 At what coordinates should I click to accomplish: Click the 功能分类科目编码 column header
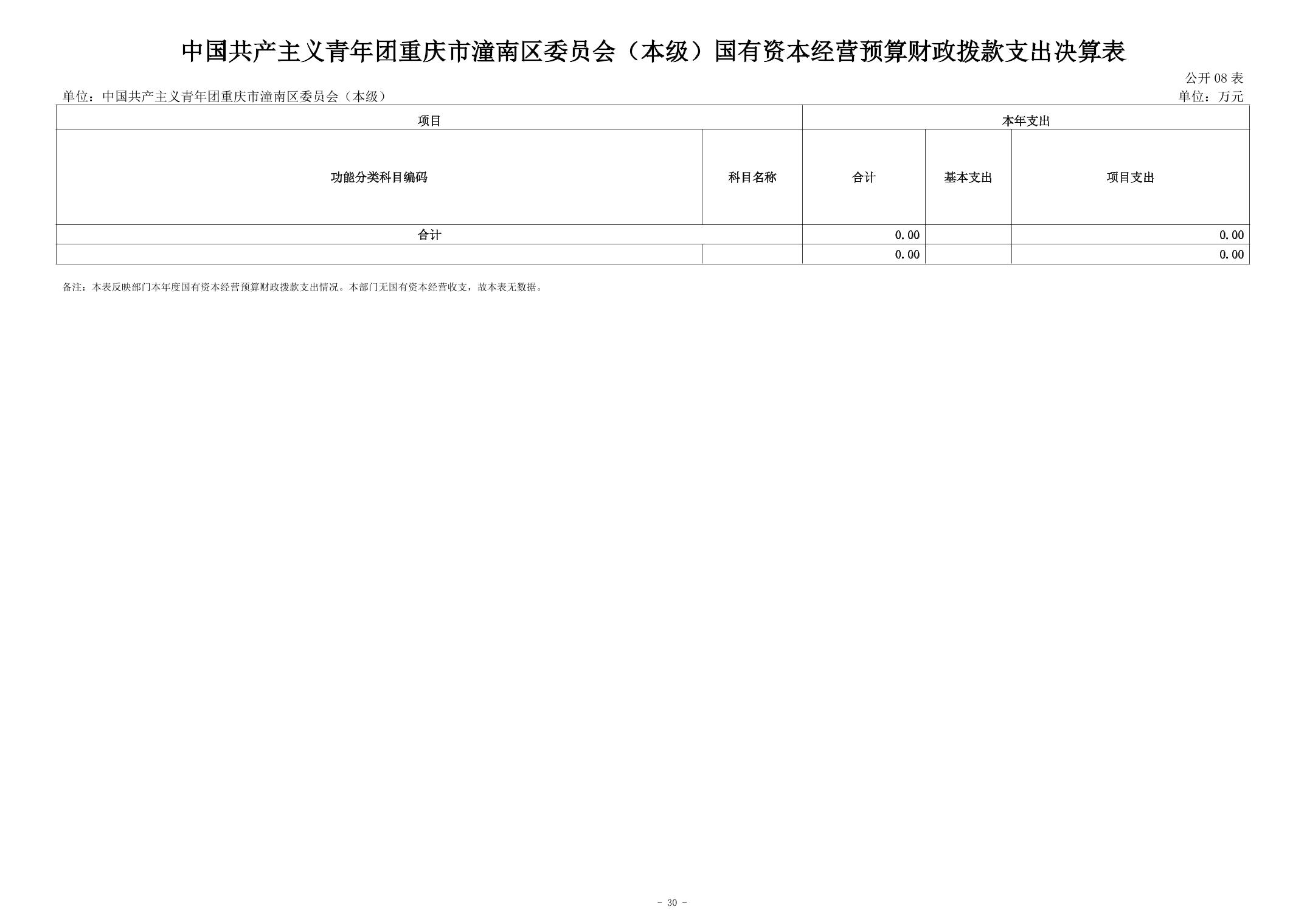[x=378, y=178]
